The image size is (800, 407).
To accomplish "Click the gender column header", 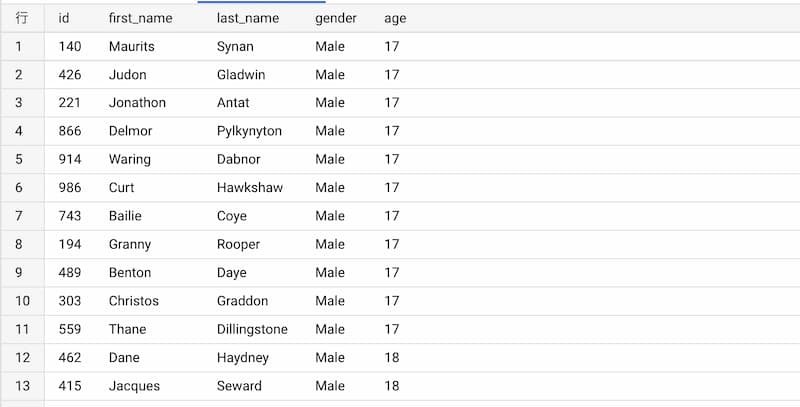I will point(336,18).
